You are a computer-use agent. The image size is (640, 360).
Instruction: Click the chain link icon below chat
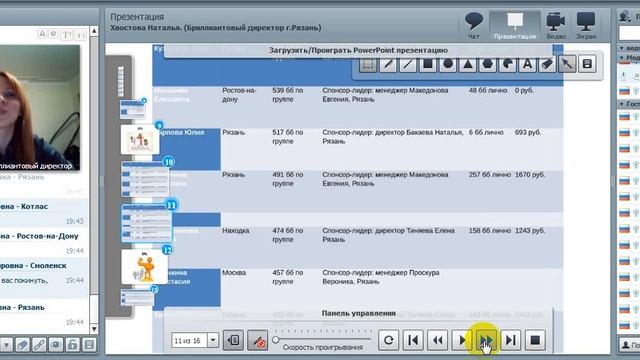click(x=39, y=345)
